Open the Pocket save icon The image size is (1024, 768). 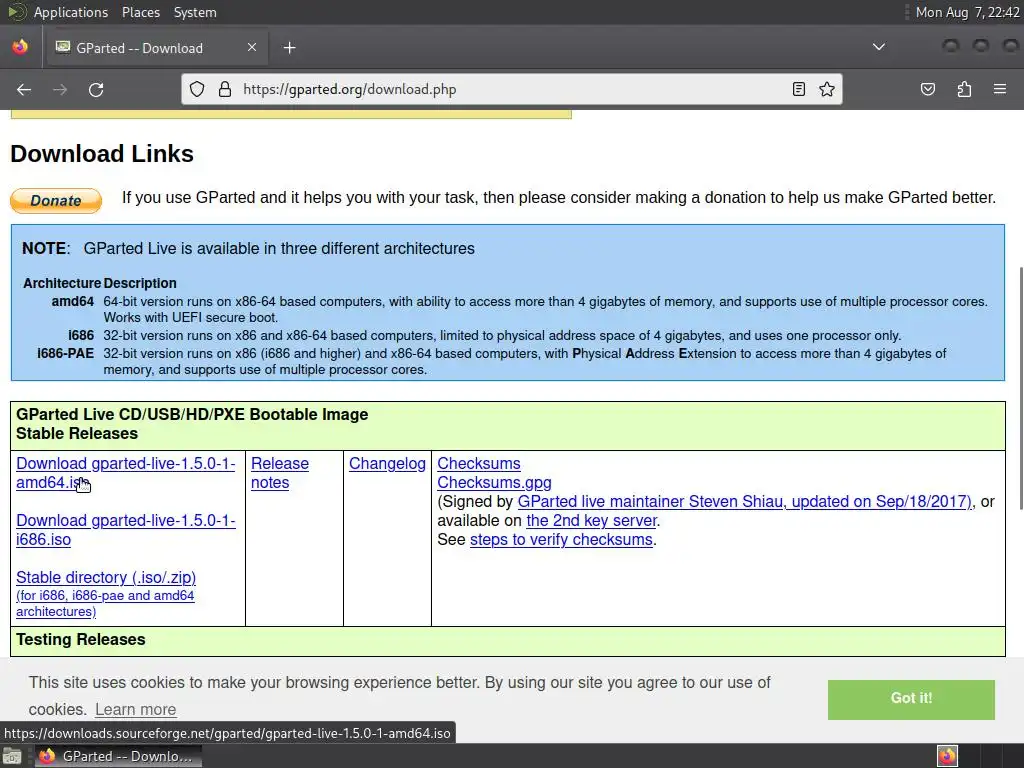928,89
